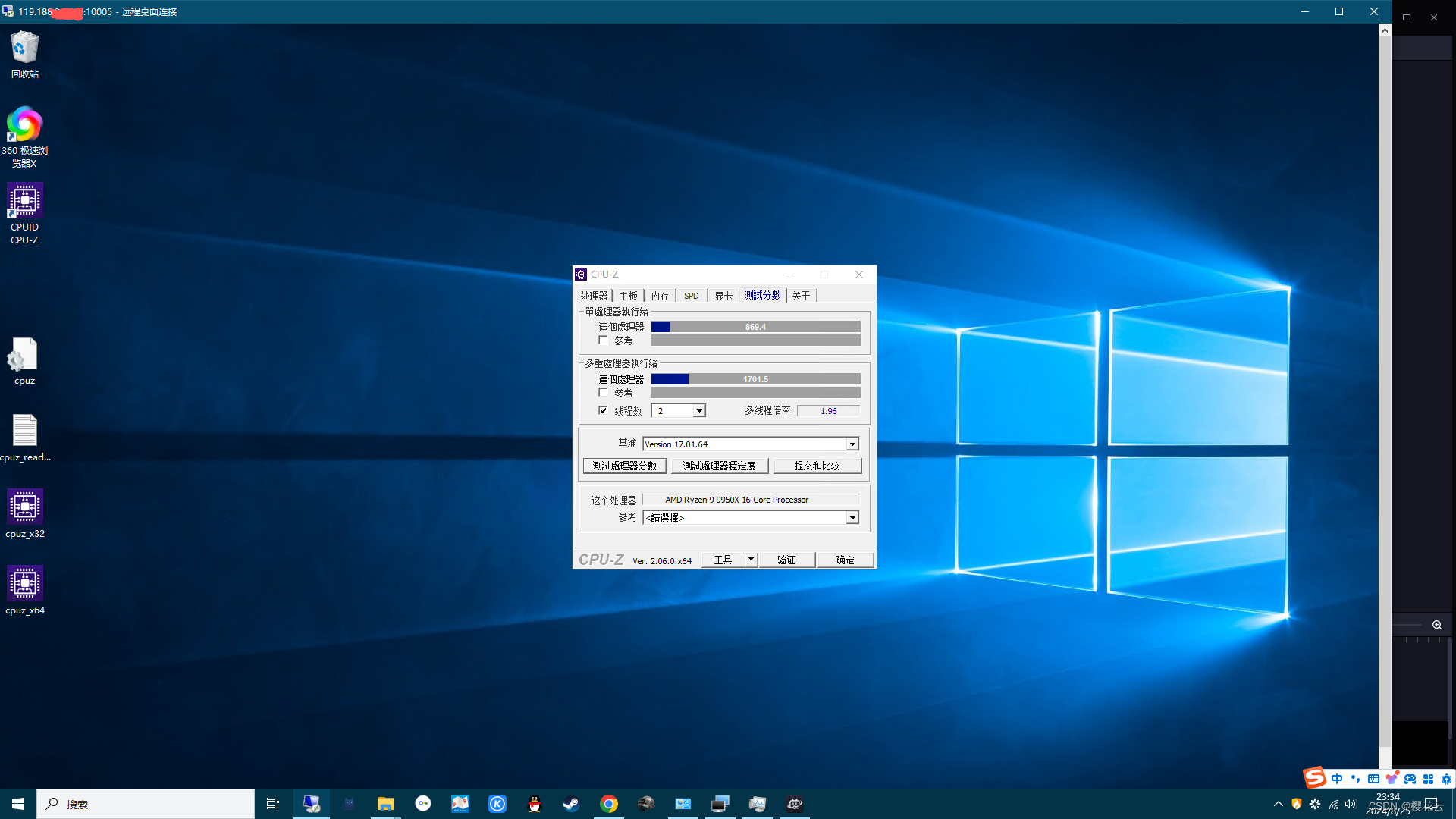Switch to the 处理器 tab
Viewport: 1456px width, 819px height.
pos(594,296)
